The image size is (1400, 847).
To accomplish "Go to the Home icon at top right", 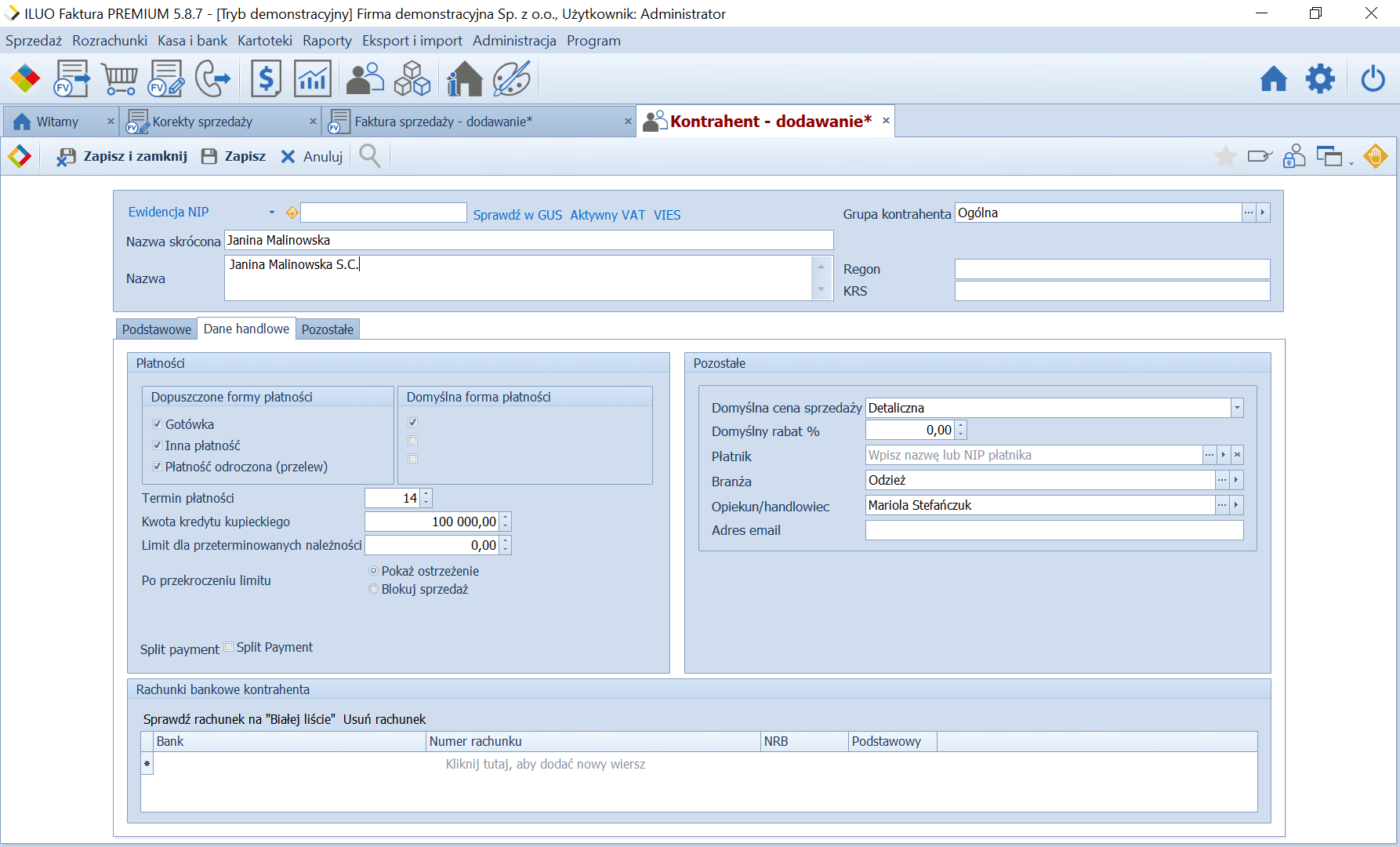I will point(1274,78).
